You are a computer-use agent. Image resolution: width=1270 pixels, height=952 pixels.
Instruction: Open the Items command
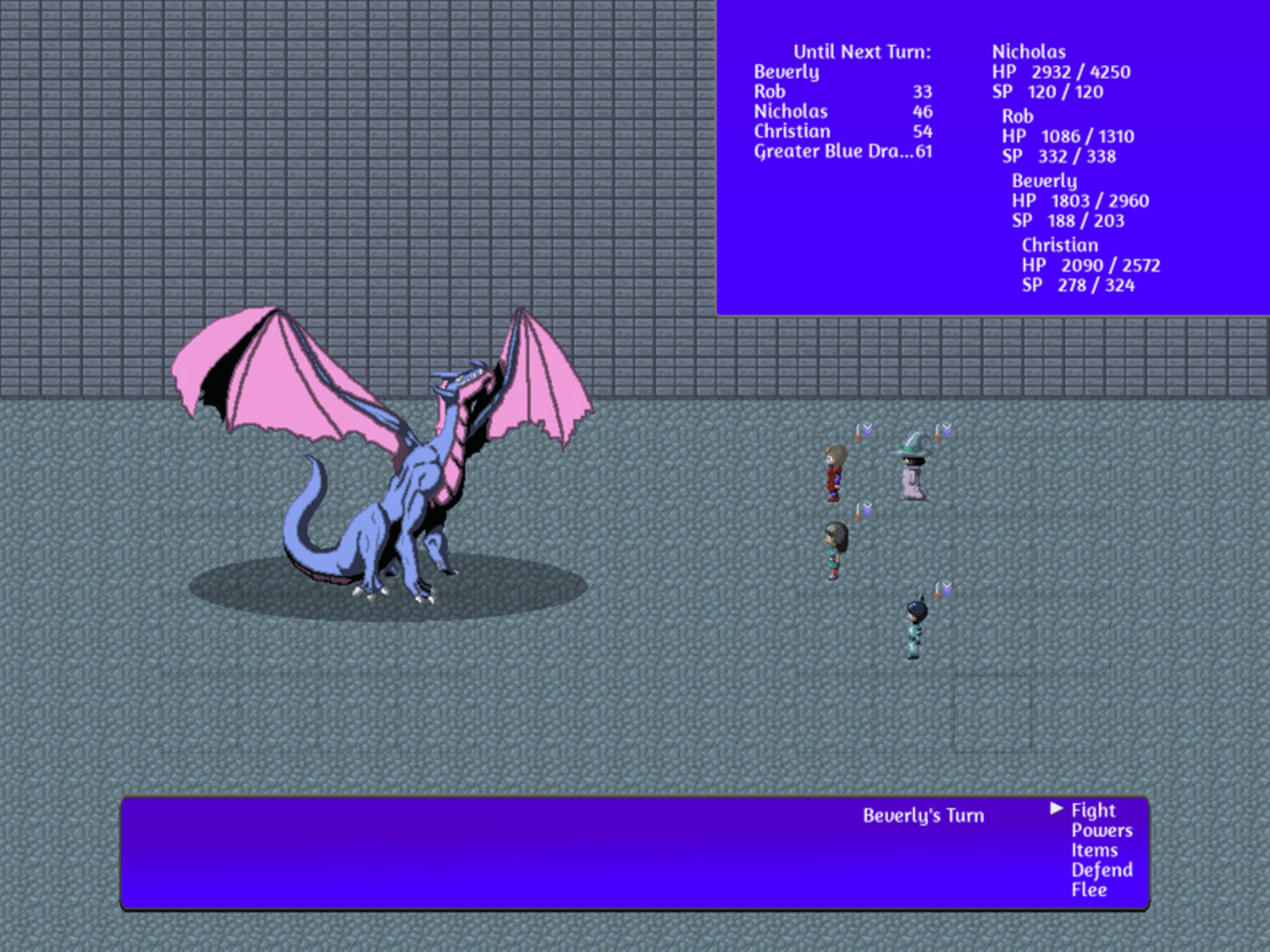(x=1094, y=851)
